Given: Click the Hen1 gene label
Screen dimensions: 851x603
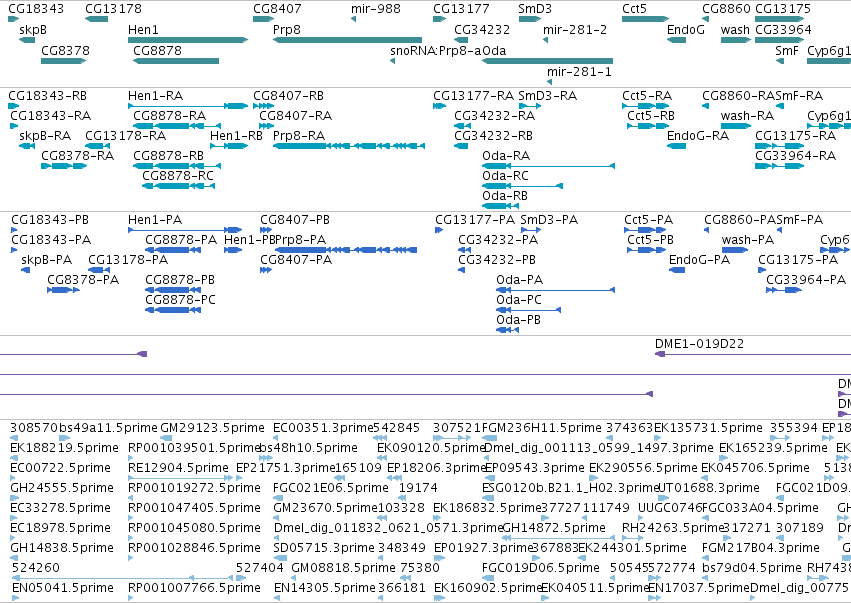Looking at the screenshot, I should tap(143, 30).
